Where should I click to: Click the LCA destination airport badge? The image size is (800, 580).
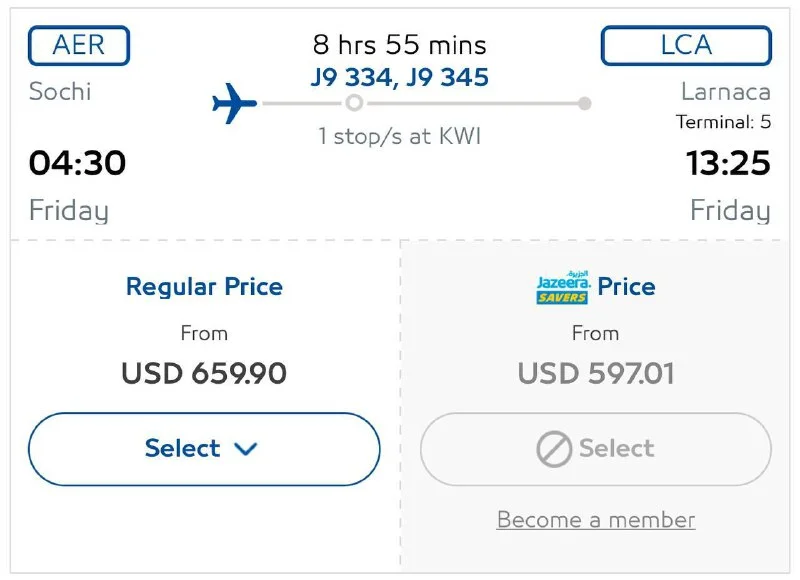(686, 46)
